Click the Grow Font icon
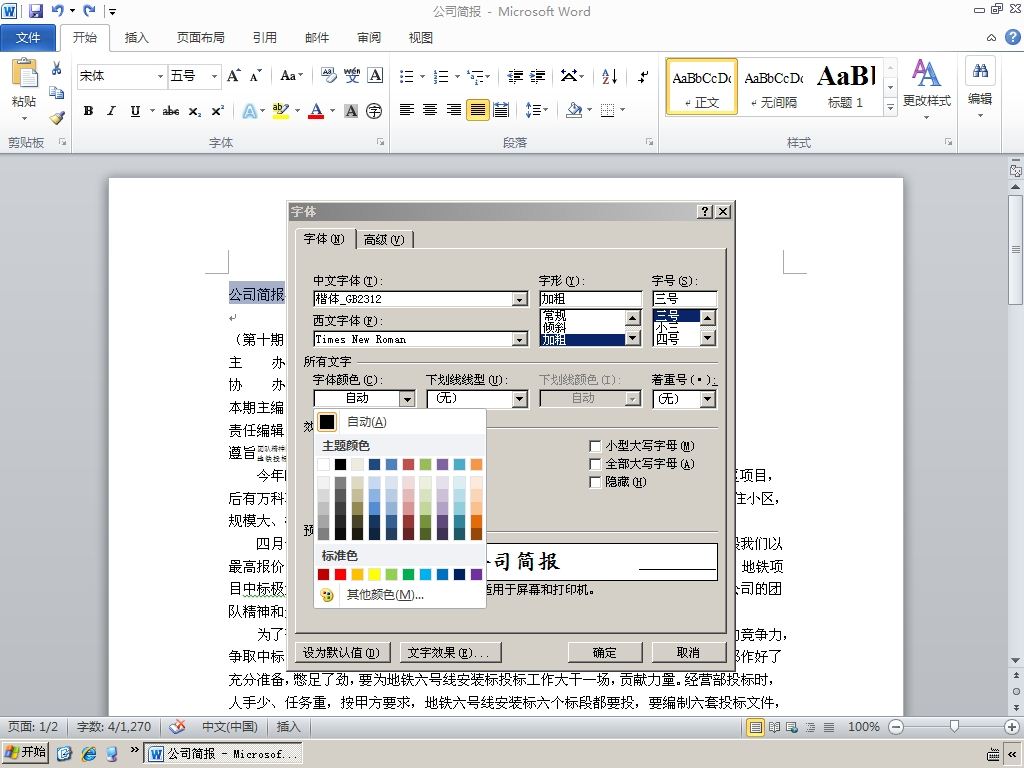The height and width of the screenshot is (768, 1024). point(234,76)
